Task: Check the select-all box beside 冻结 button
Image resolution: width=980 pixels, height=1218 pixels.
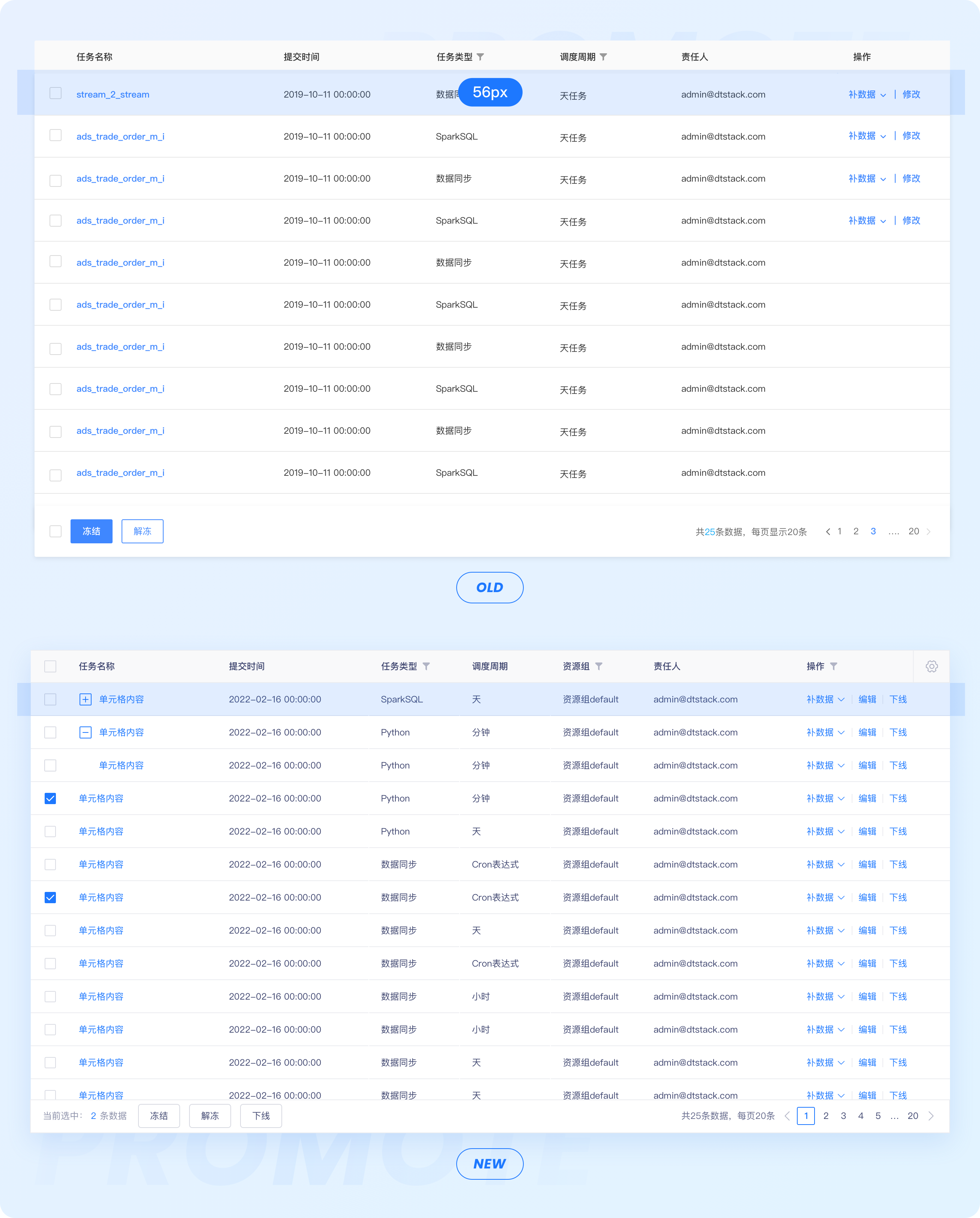Action: pyautogui.click(x=56, y=531)
